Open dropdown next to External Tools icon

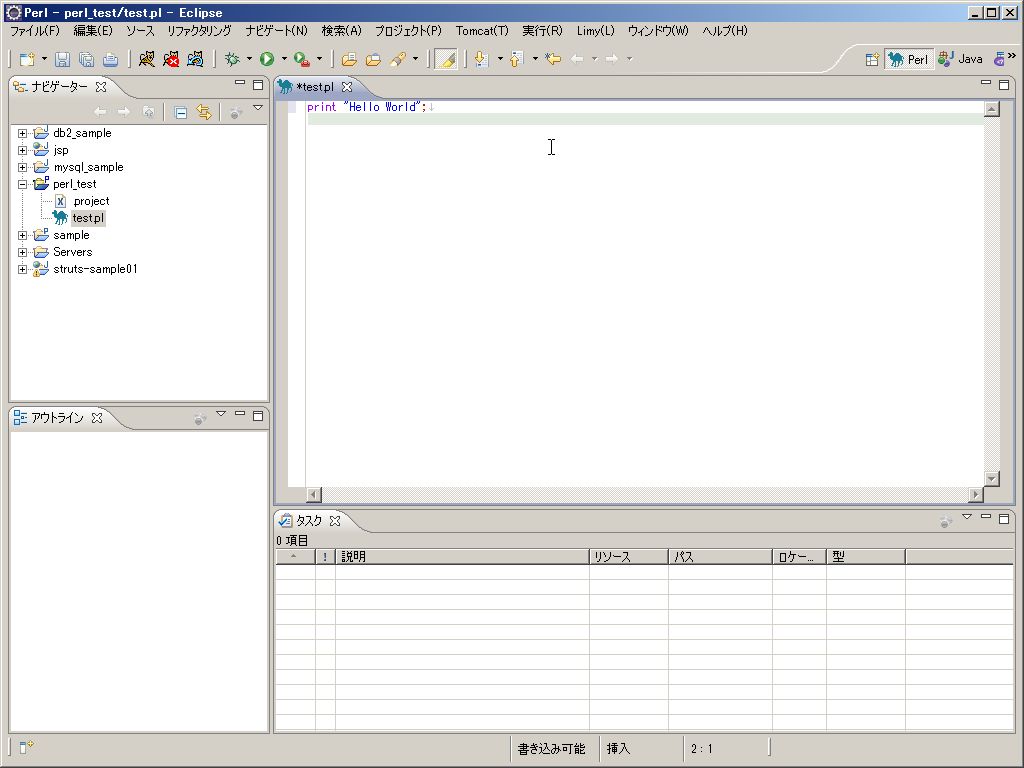[319, 59]
